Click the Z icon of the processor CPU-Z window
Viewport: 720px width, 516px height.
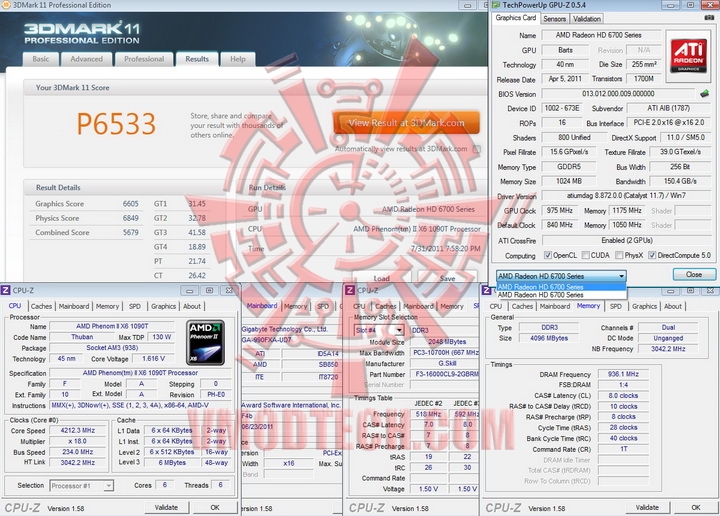click(6, 290)
